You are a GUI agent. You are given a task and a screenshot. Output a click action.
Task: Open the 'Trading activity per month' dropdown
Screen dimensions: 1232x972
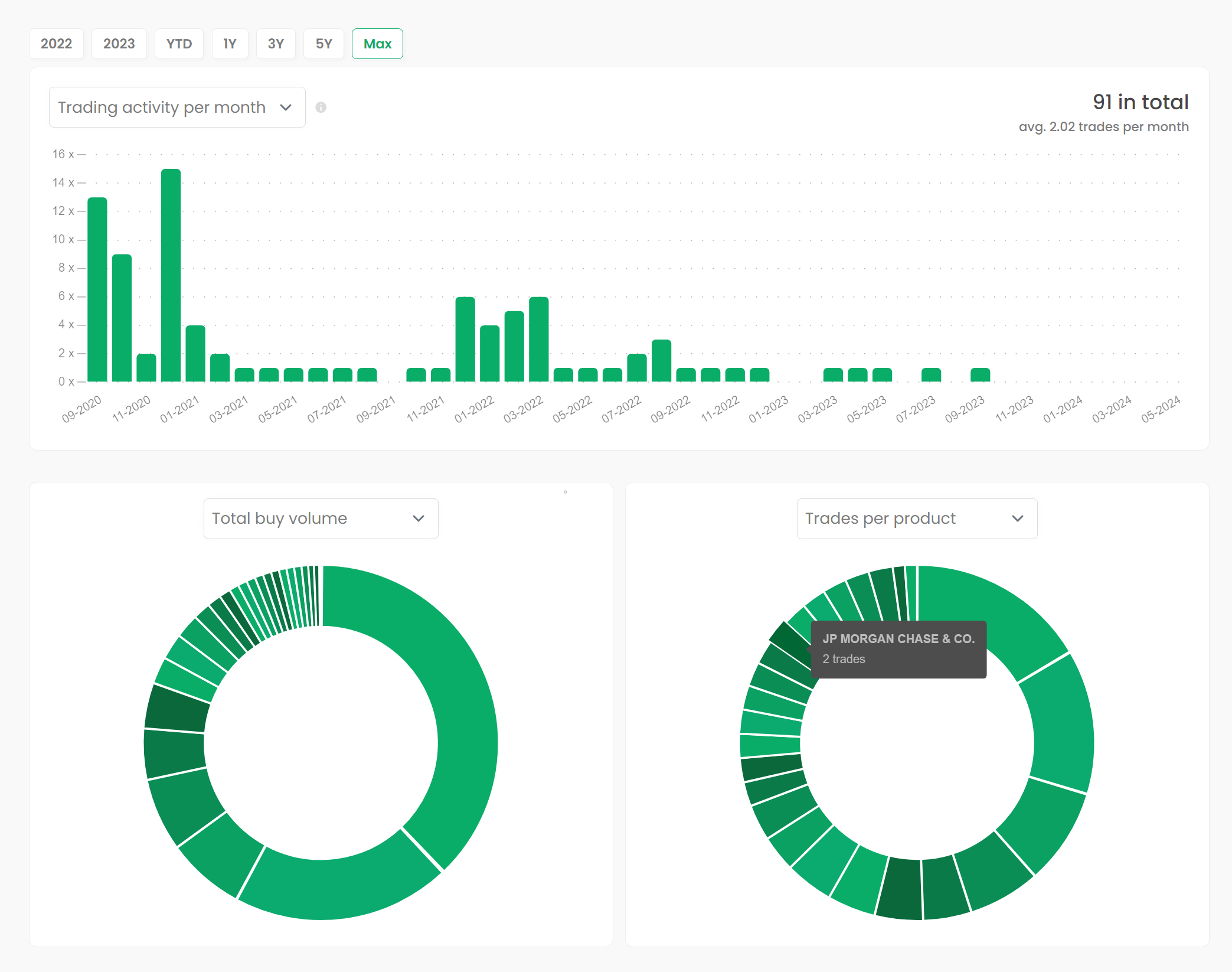click(x=177, y=107)
